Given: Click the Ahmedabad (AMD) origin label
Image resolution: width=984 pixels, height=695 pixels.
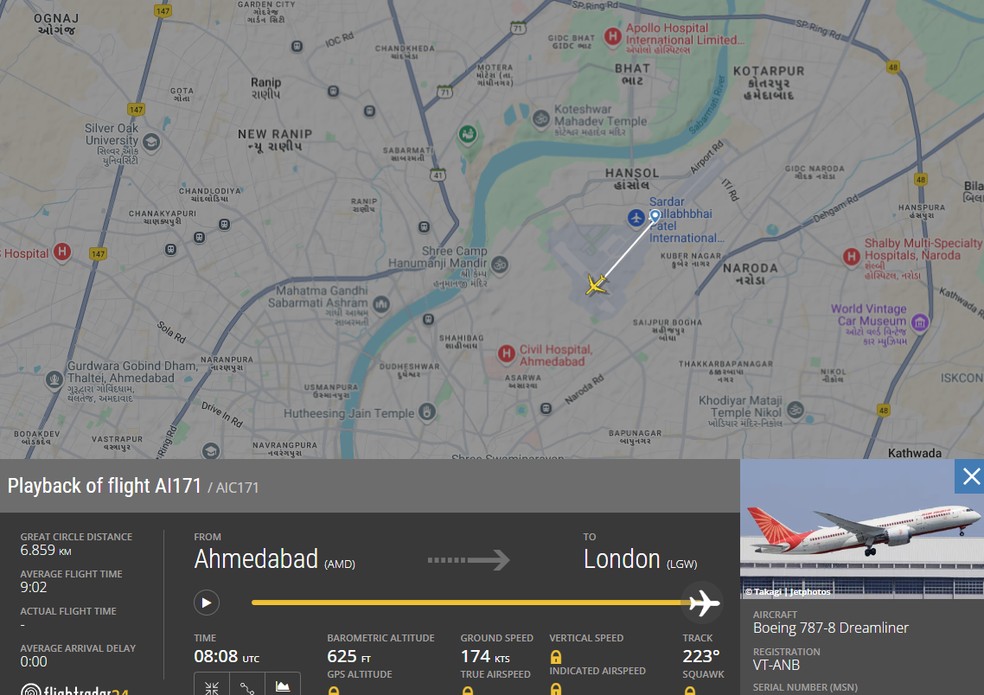Looking at the screenshot, I should click(x=274, y=559).
